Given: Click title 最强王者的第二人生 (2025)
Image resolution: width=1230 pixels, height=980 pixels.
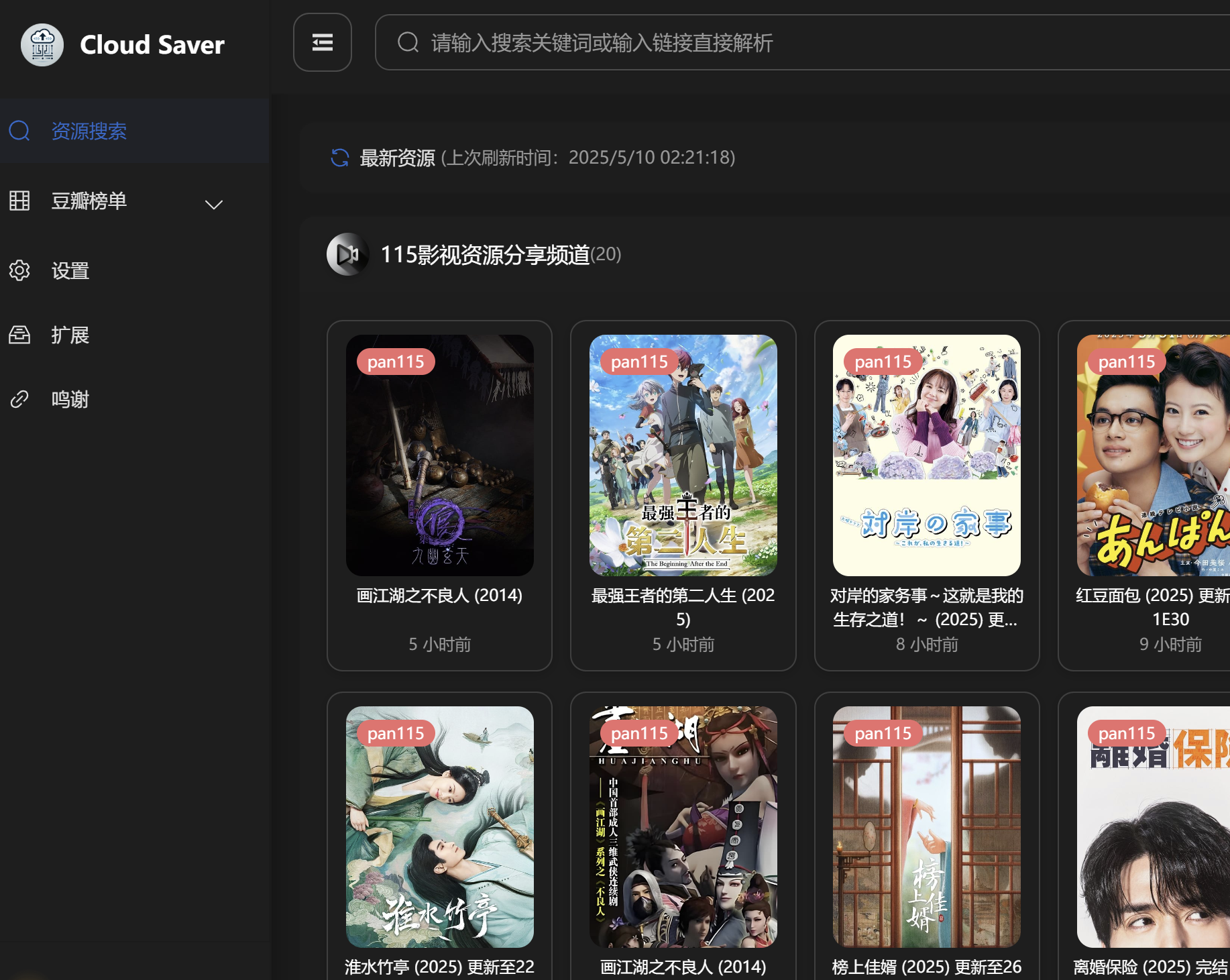Looking at the screenshot, I should point(683,607).
